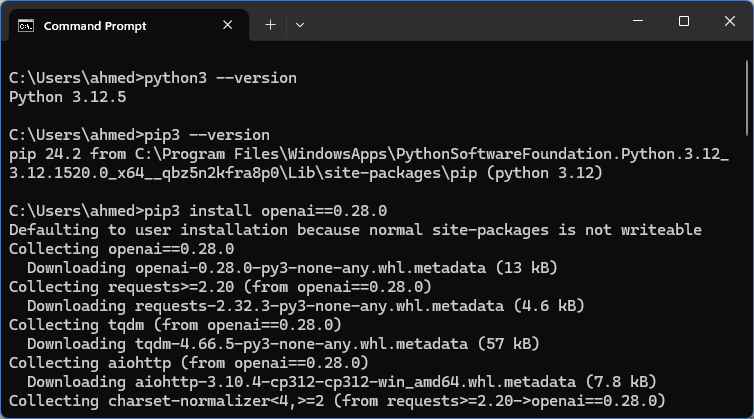Minimize the terminal window
This screenshot has height=419, width=754.
coord(636,21)
